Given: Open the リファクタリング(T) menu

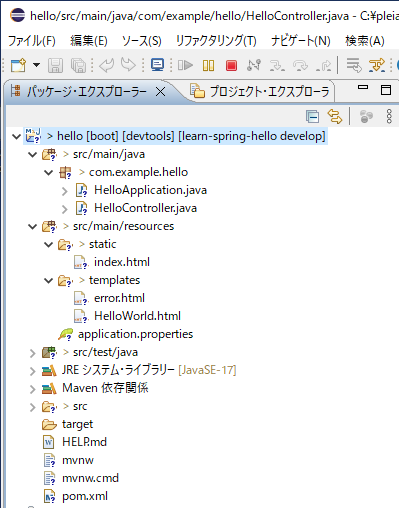Looking at the screenshot, I should point(216,41).
